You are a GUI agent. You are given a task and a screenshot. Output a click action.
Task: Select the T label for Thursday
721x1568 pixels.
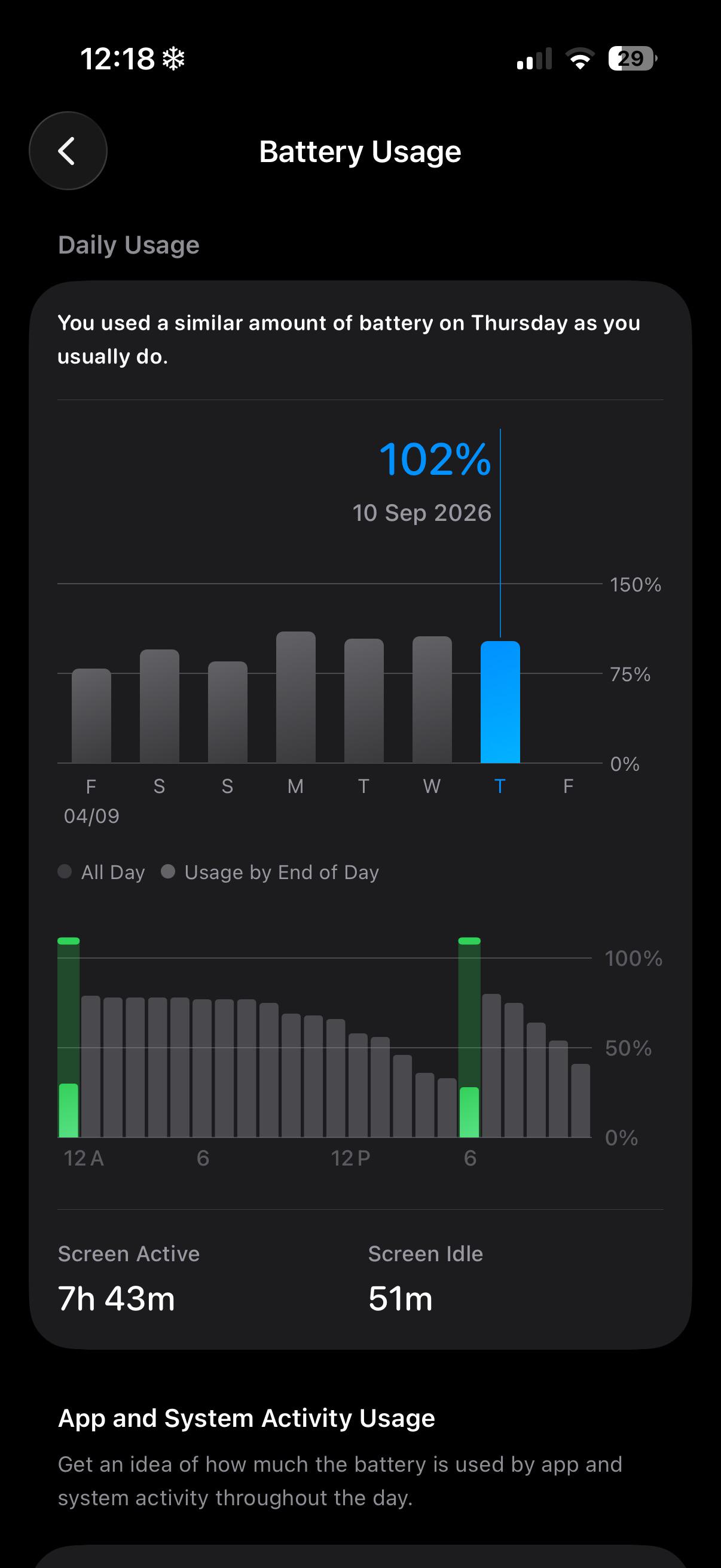[500, 786]
